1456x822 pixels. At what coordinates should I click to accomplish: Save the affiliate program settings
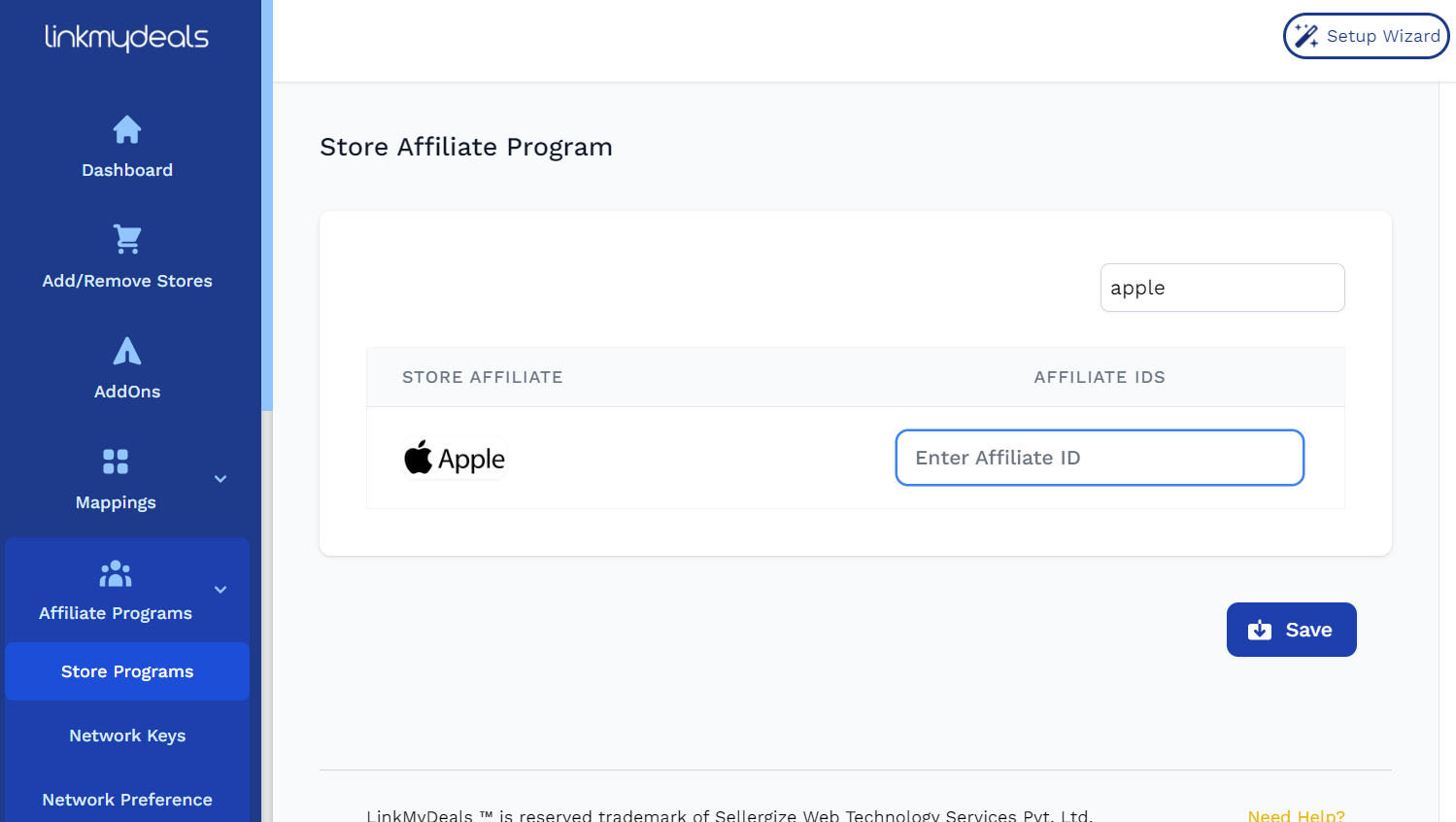click(1291, 630)
